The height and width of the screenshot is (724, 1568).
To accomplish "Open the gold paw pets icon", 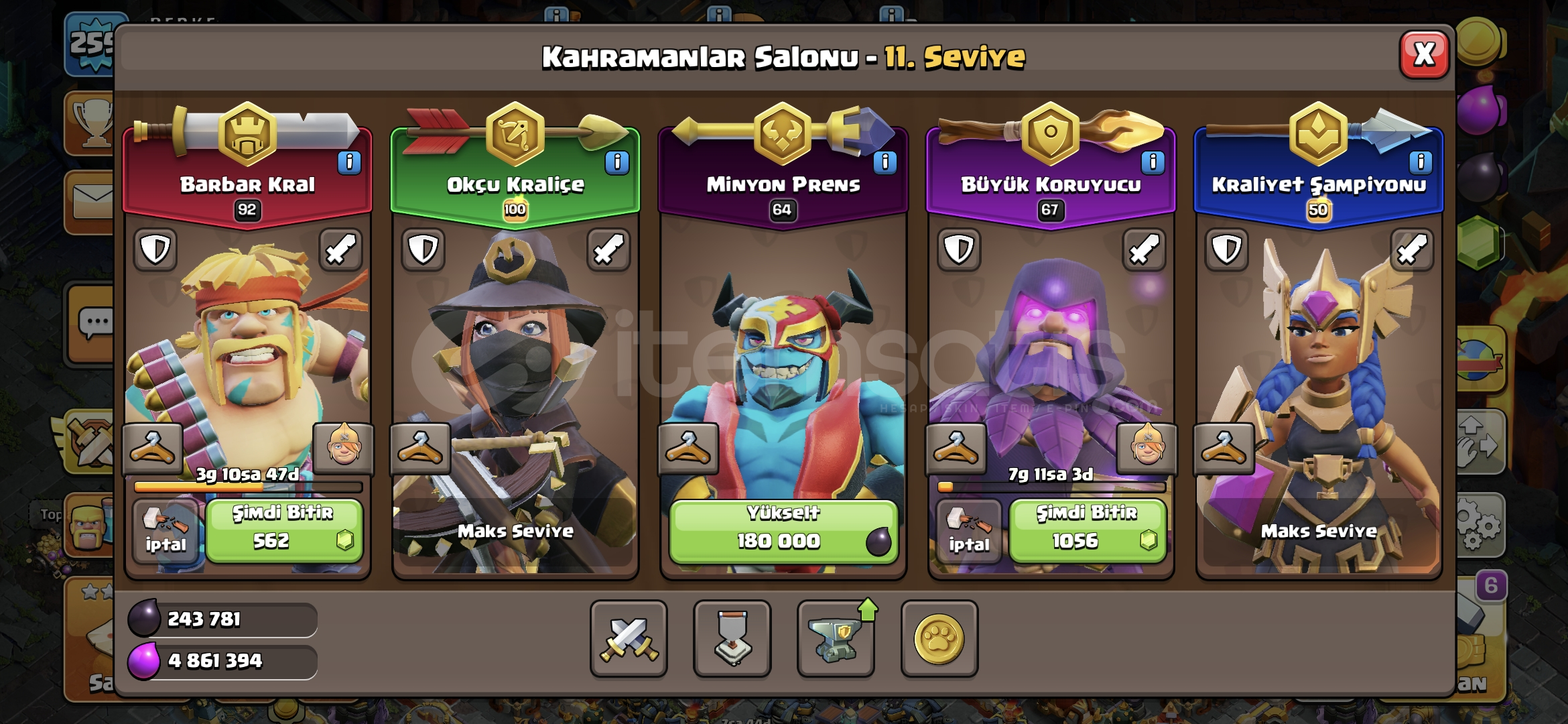I will tap(939, 639).
